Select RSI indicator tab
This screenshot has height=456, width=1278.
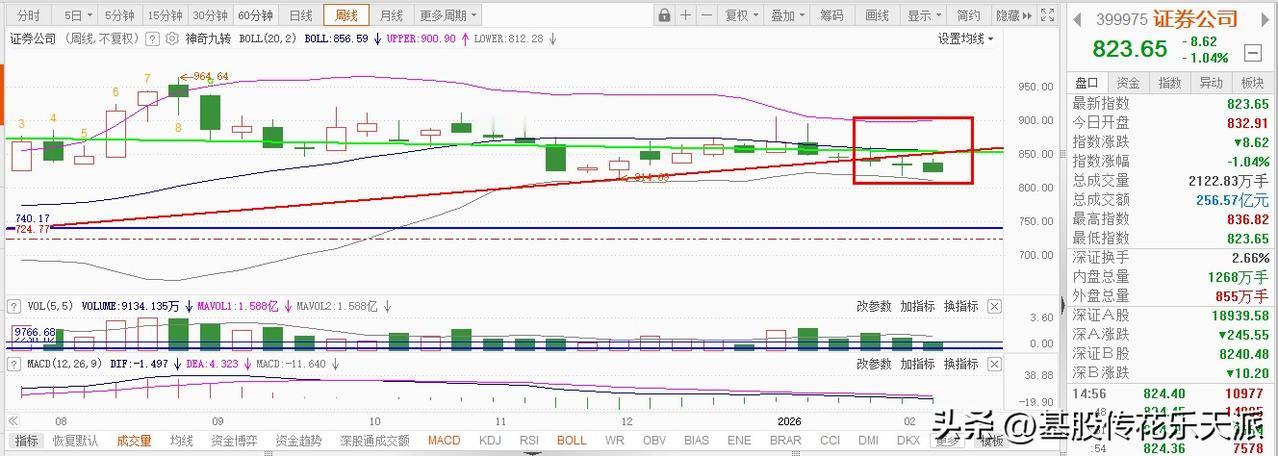pos(531,441)
